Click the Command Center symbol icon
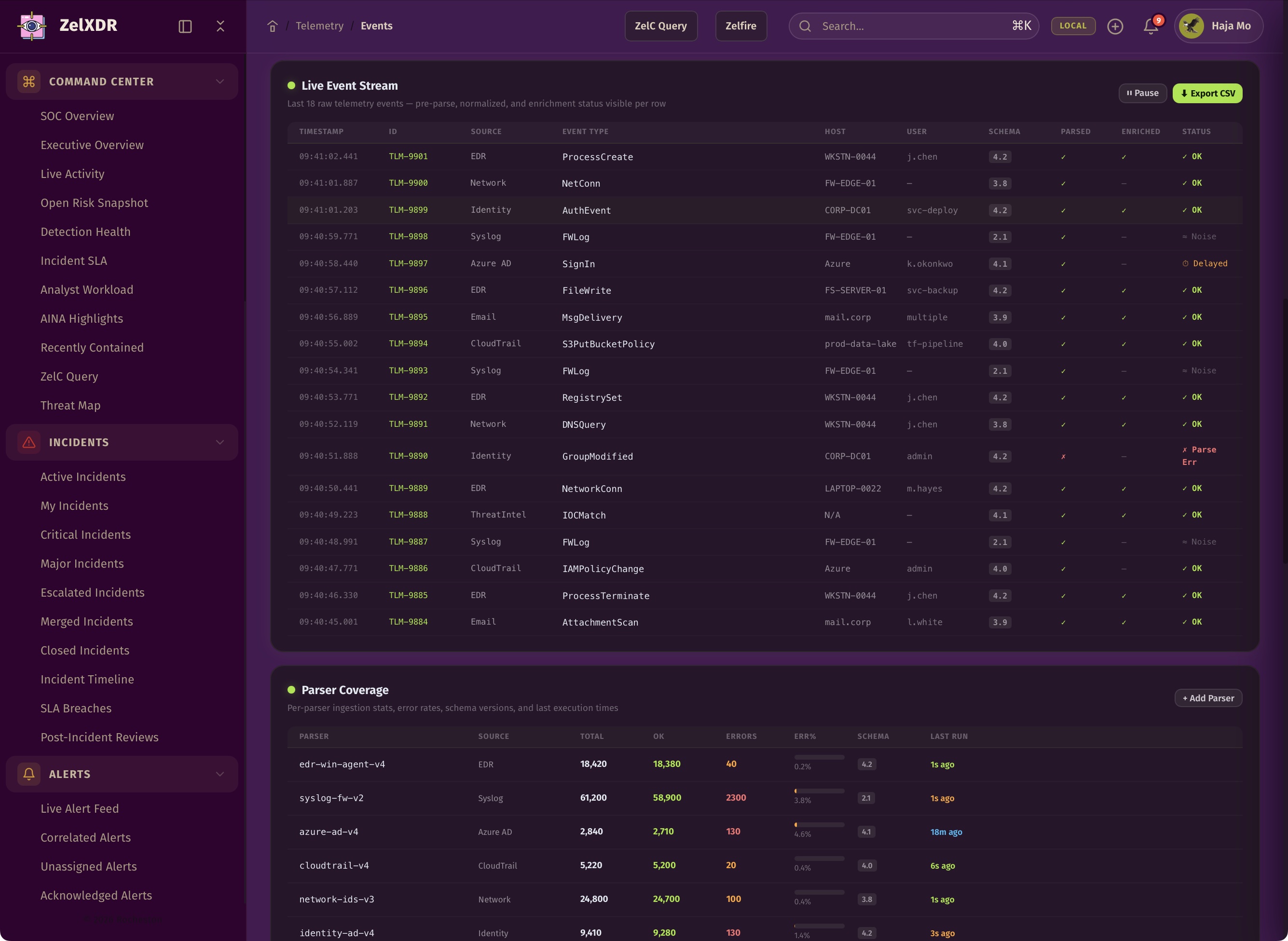Viewport: 1288px width, 941px height. 29,82
